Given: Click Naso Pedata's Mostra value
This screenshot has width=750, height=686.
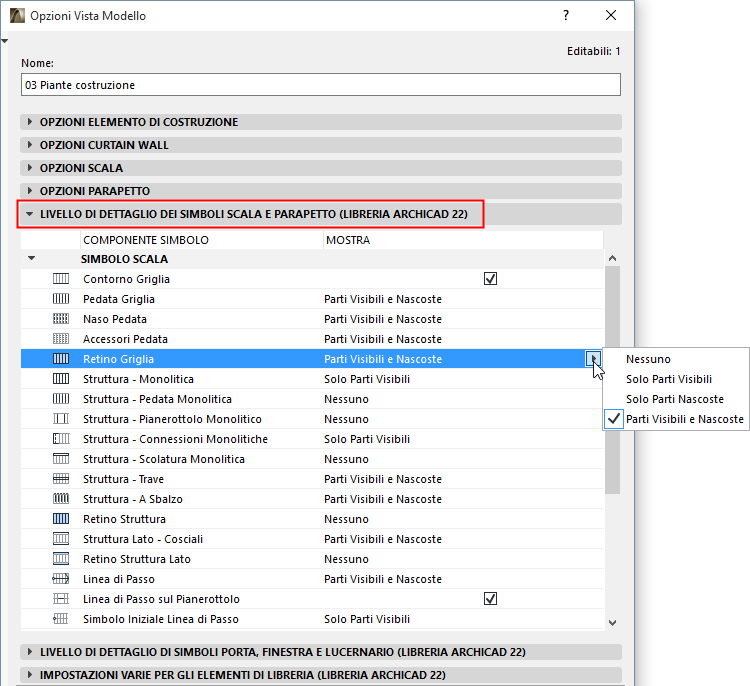Looking at the screenshot, I should click(x=383, y=319).
